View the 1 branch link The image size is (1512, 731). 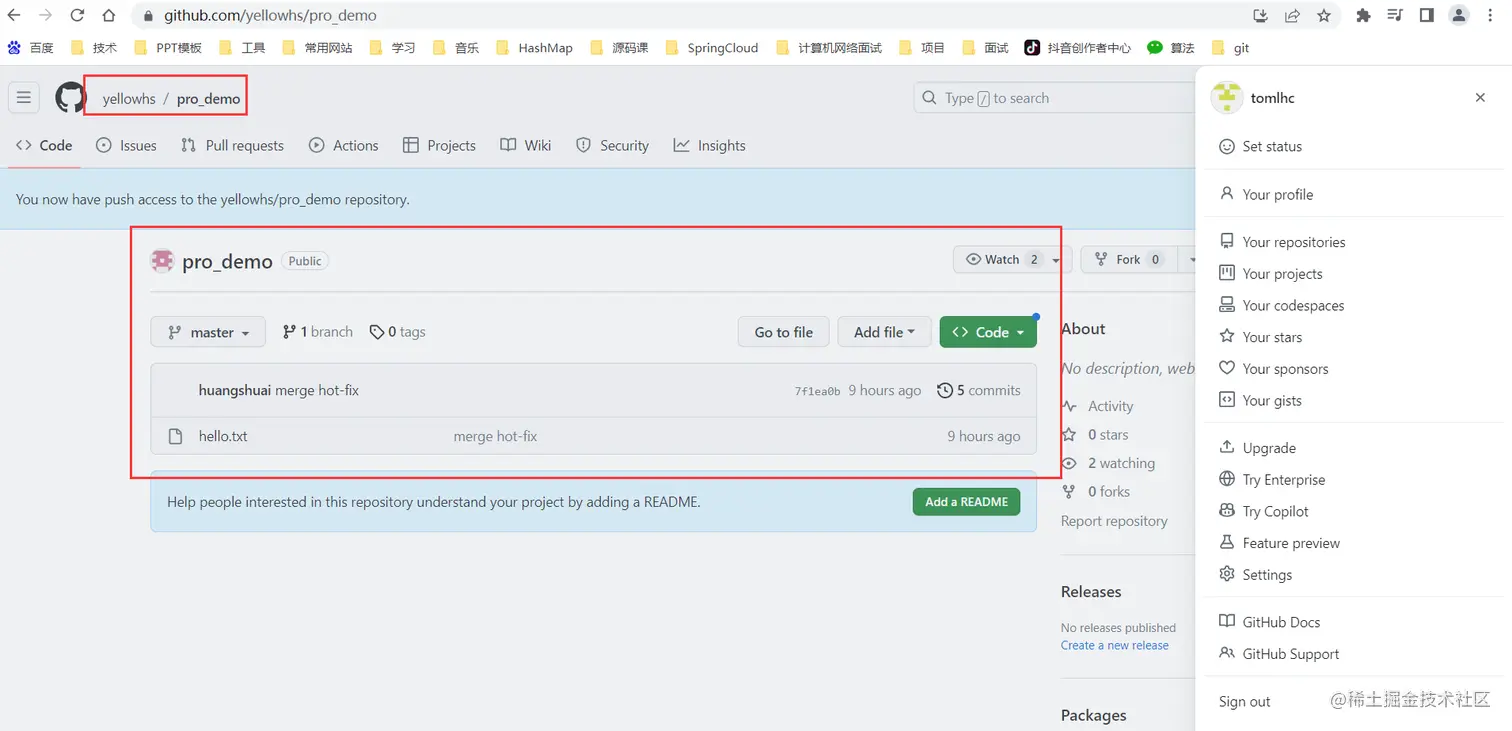coord(317,332)
